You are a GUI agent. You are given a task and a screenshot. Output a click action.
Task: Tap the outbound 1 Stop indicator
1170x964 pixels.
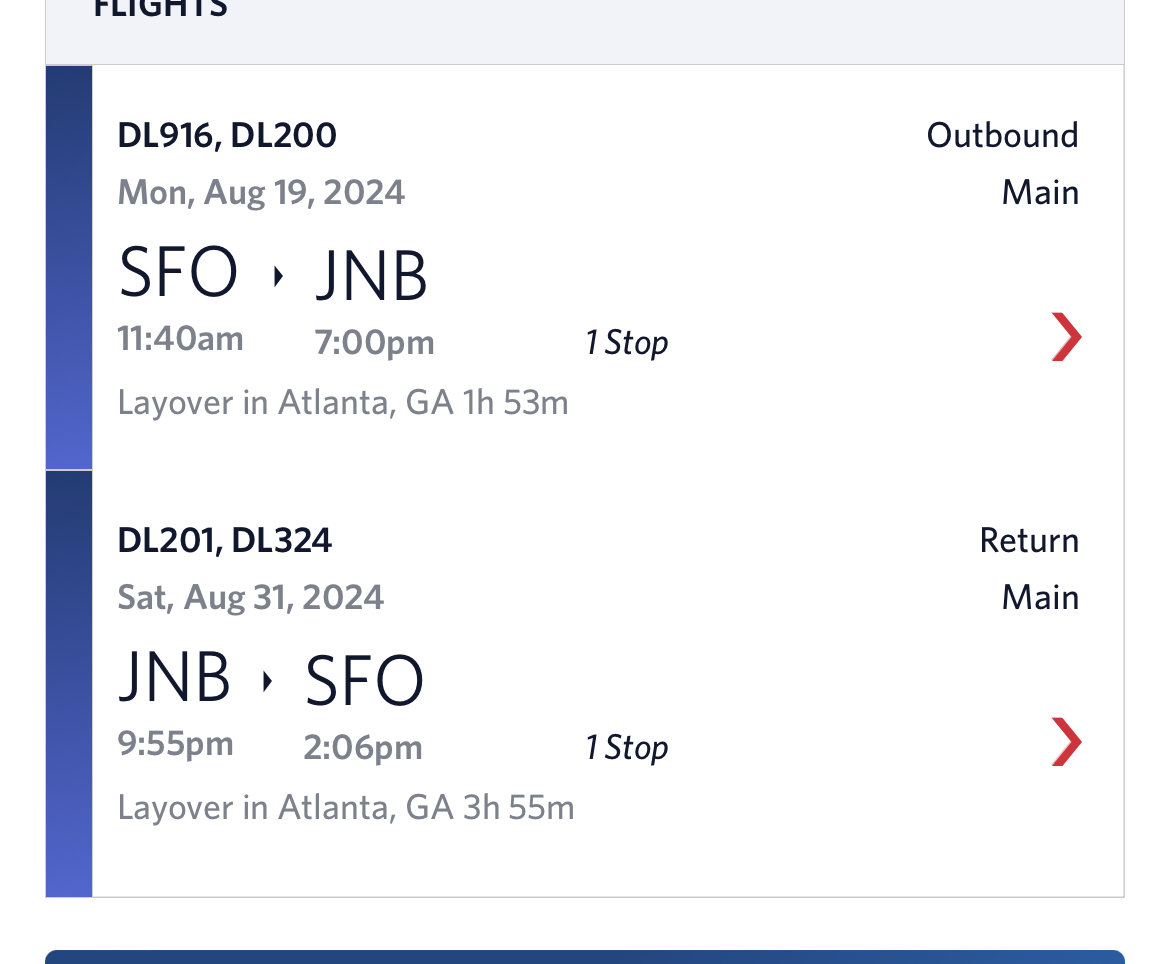tap(626, 343)
